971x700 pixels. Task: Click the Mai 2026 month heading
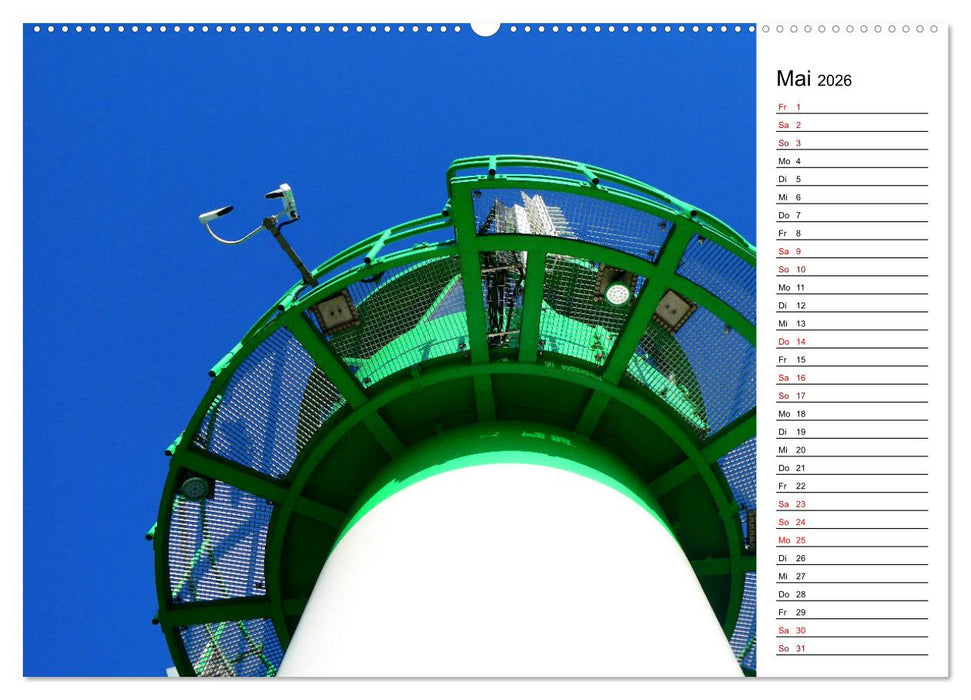[812, 80]
